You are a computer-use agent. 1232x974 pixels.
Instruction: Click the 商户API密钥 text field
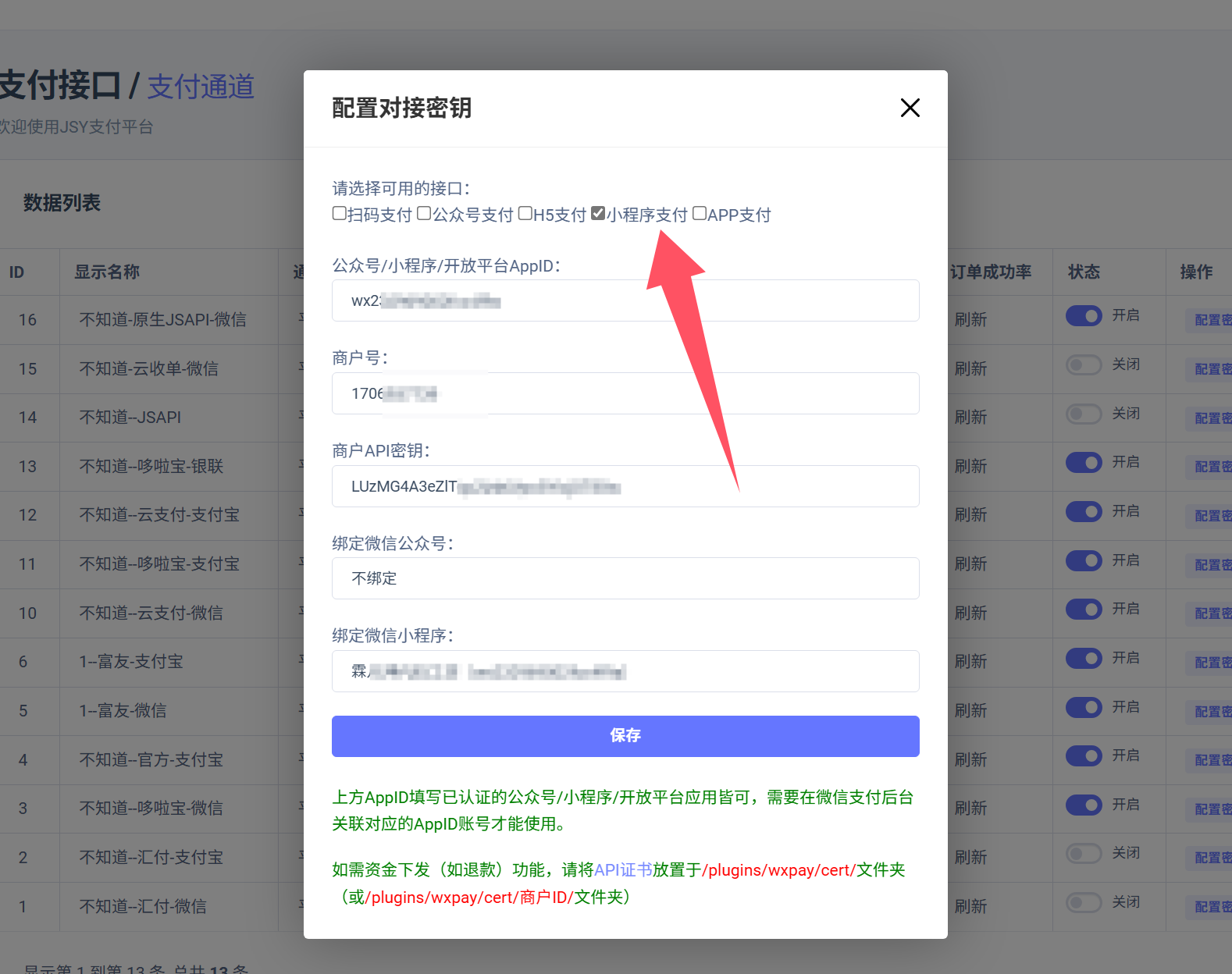click(x=625, y=486)
